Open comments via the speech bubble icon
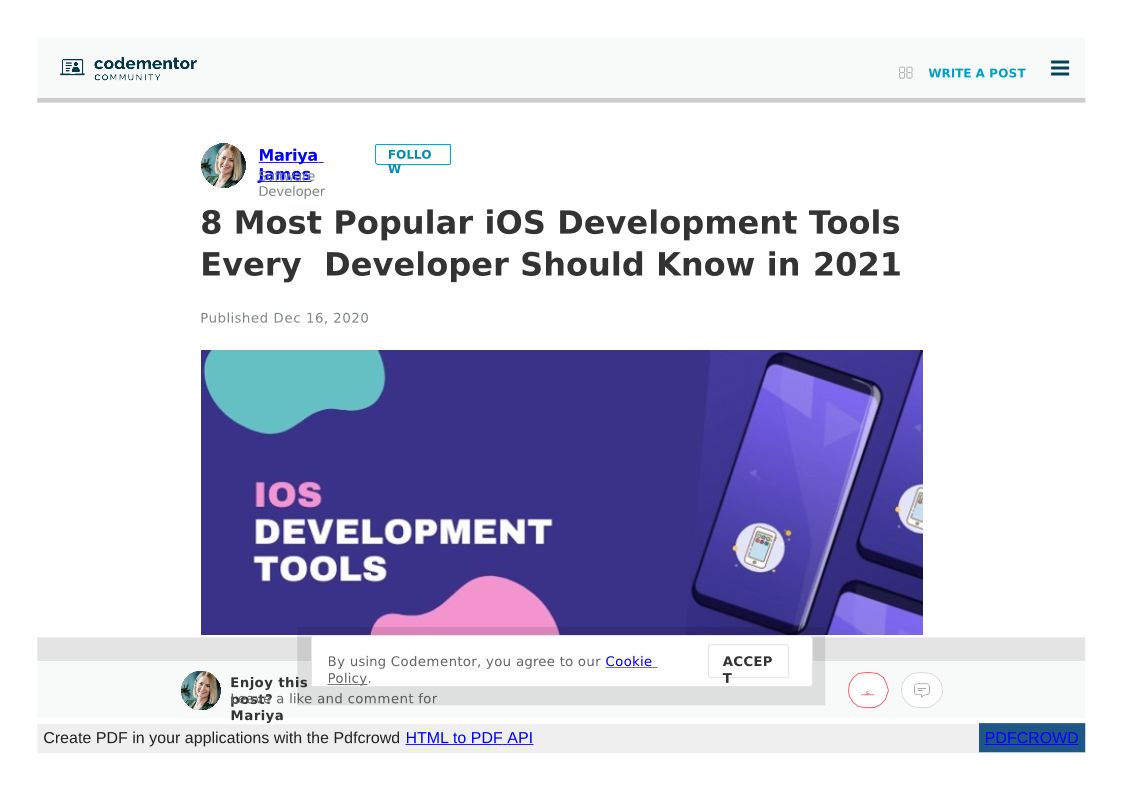This screenshot has height=795, width=1123. point(921,690)
